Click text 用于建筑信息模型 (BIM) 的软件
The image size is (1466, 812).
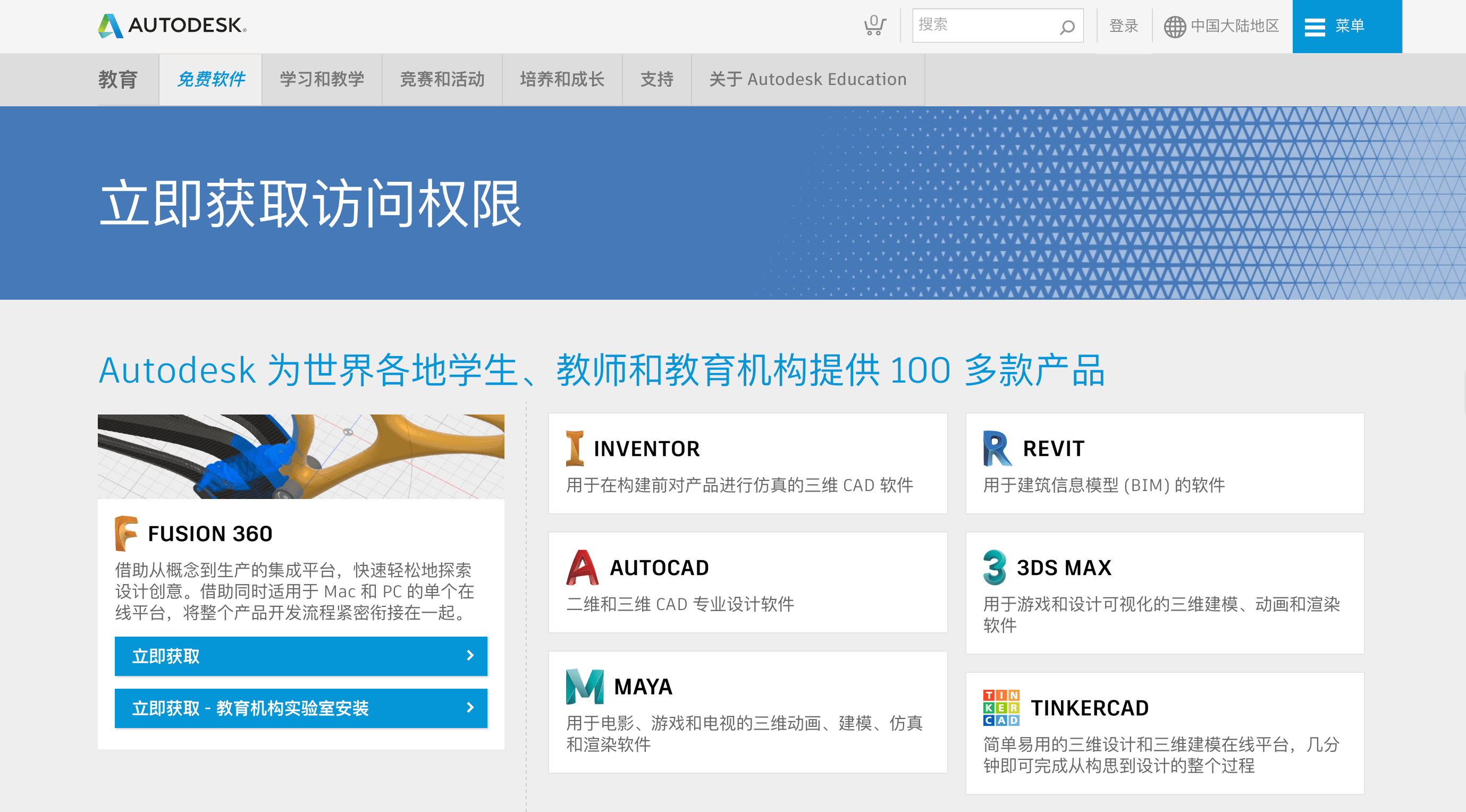pyautogui.click(x=1103, y=485)
